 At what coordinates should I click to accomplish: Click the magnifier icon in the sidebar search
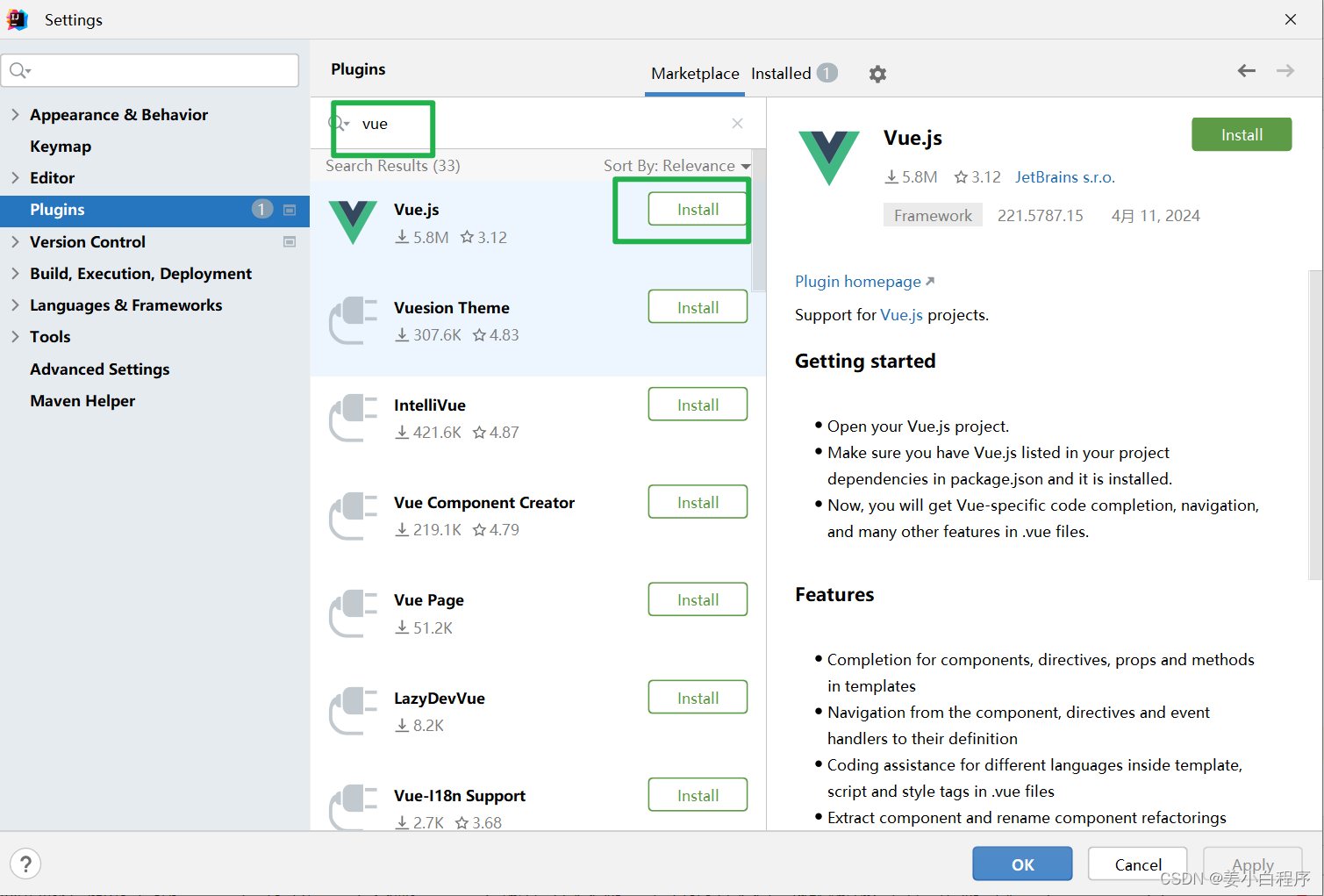click(x=19, y=70)
